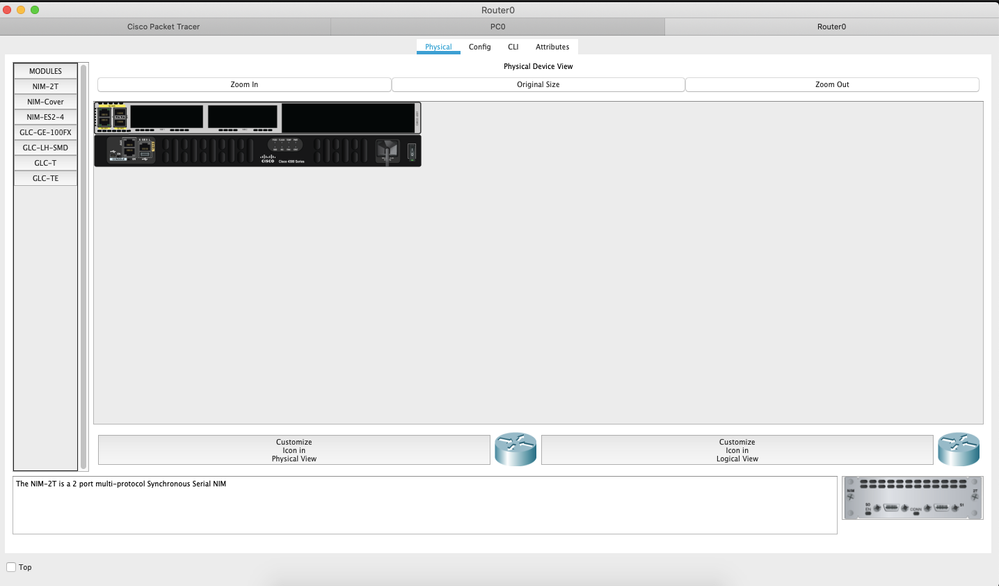The image size is (999, 586).
Task: Select the NIM-2T module
Action: (x=45, y=87)
